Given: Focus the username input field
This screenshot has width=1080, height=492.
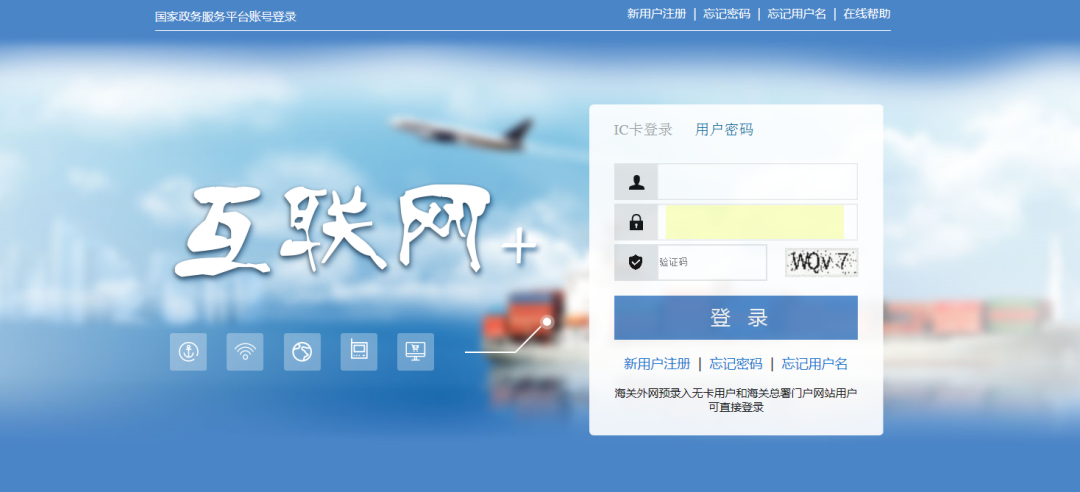Looking at the screenshot, I should 757,182.
